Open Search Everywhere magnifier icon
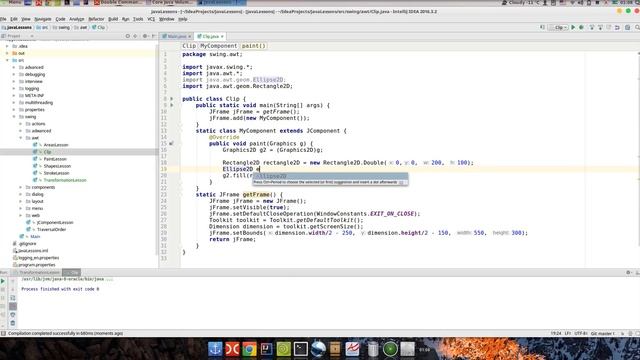 [637, 27]
